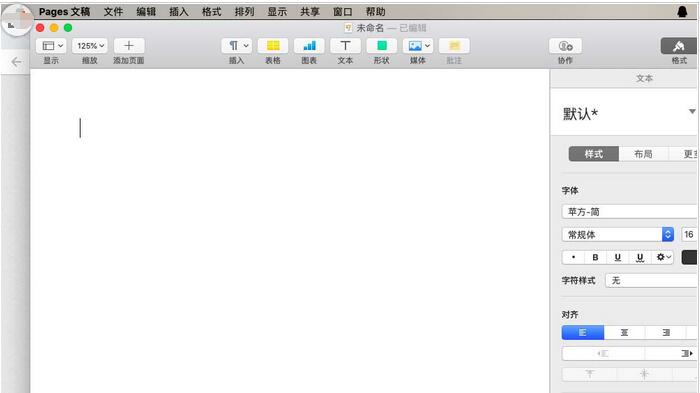This screenshot has height=393, width=700.
Task: Toggle the 格式 format inspector brush icon
Action: [x=679, y=46]
